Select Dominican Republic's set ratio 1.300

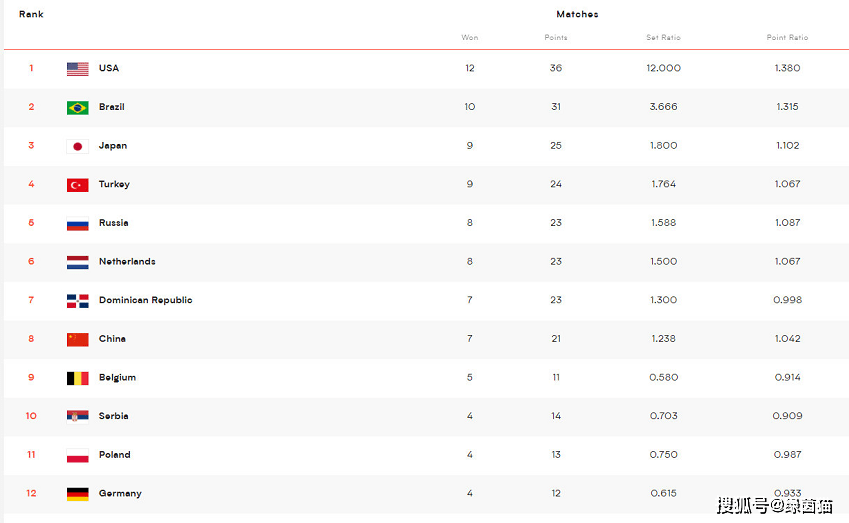pos(663,300)
